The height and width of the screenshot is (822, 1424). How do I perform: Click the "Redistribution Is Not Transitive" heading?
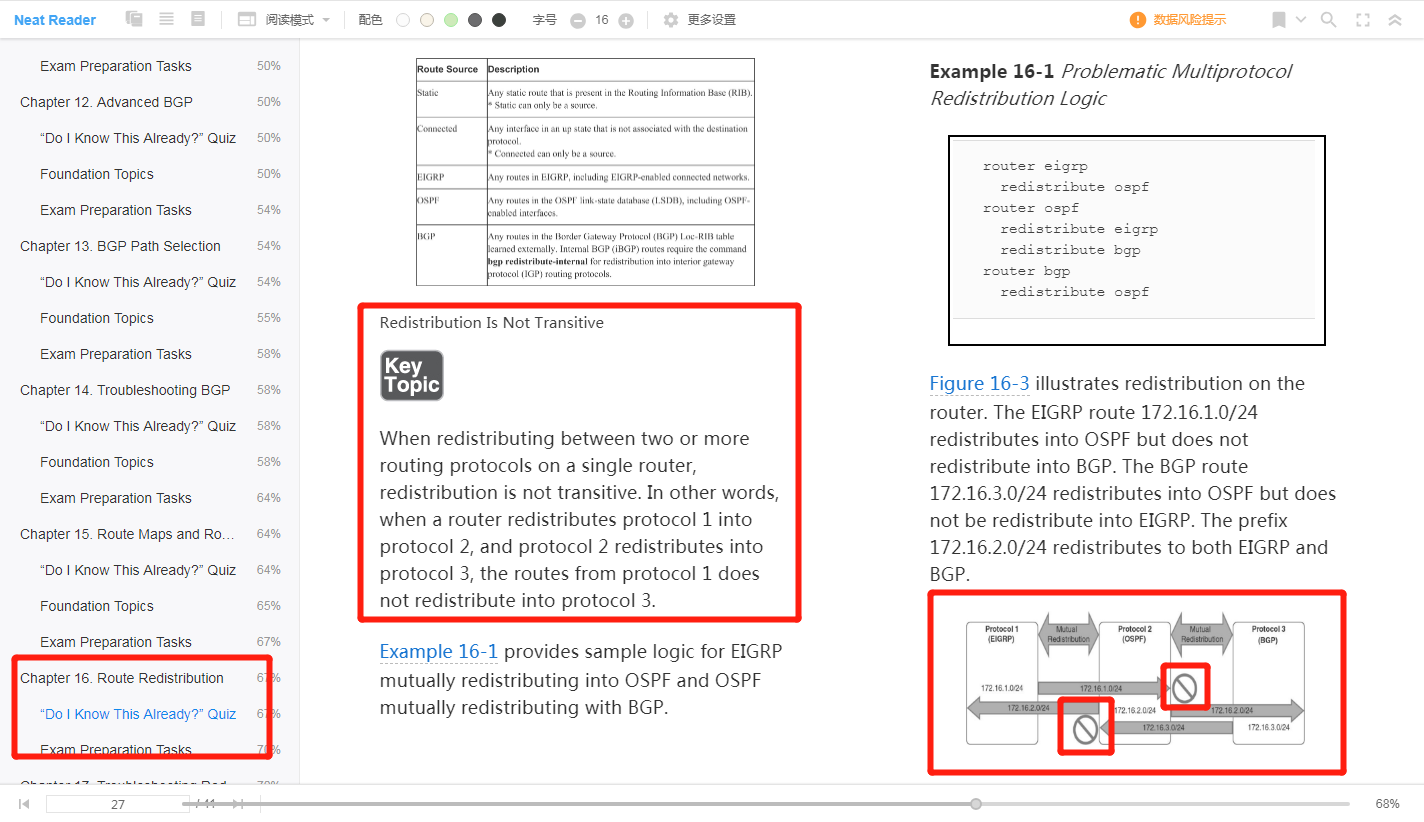492,323
